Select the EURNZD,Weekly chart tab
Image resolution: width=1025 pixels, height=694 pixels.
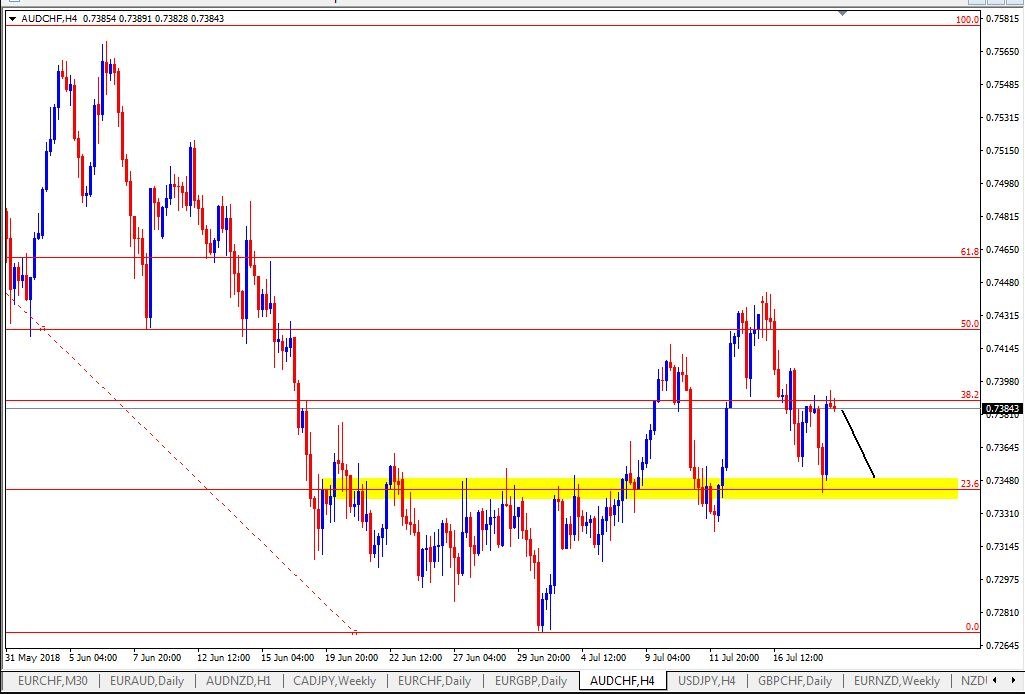896,680
